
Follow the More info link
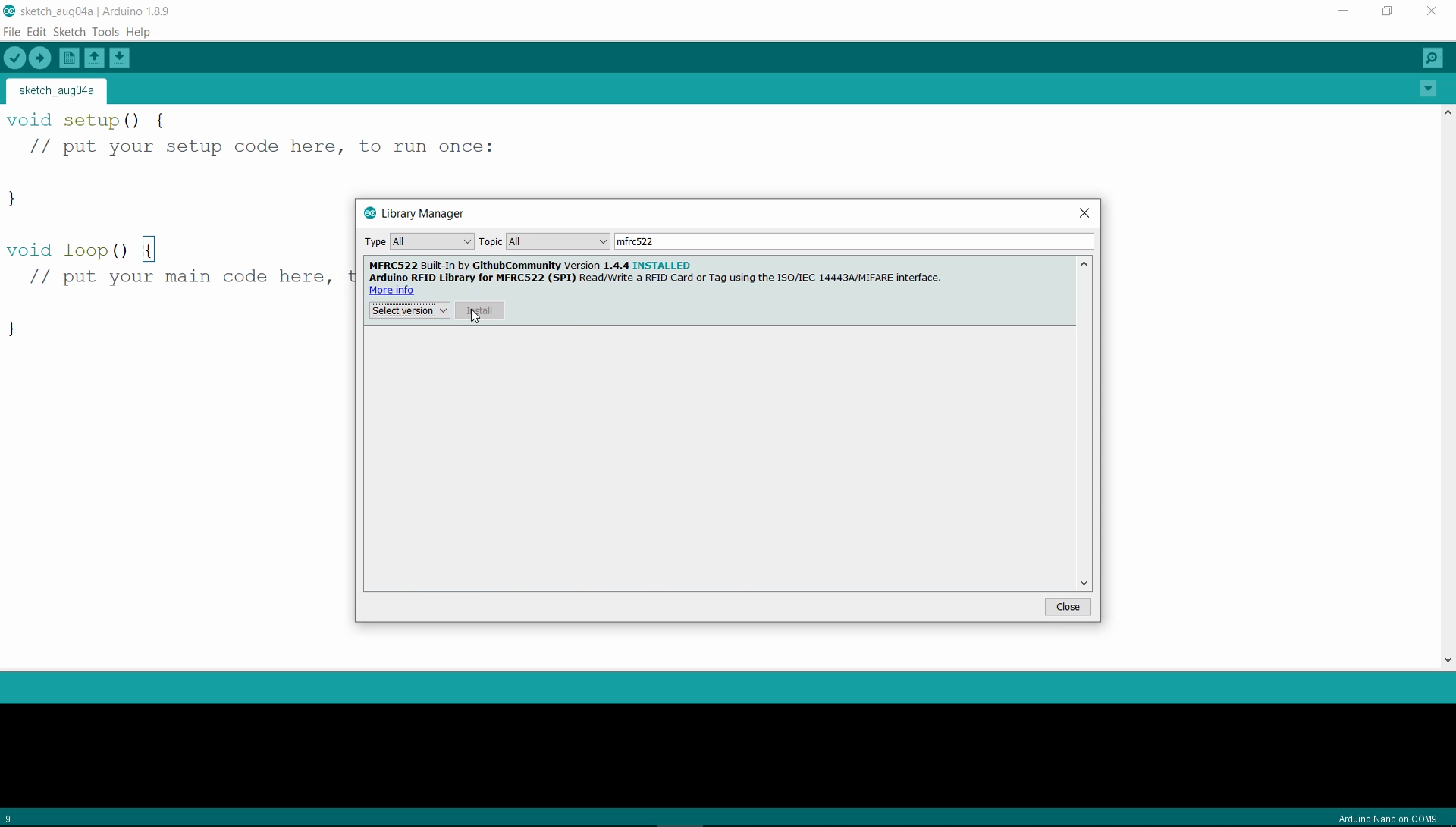point(391,290)
